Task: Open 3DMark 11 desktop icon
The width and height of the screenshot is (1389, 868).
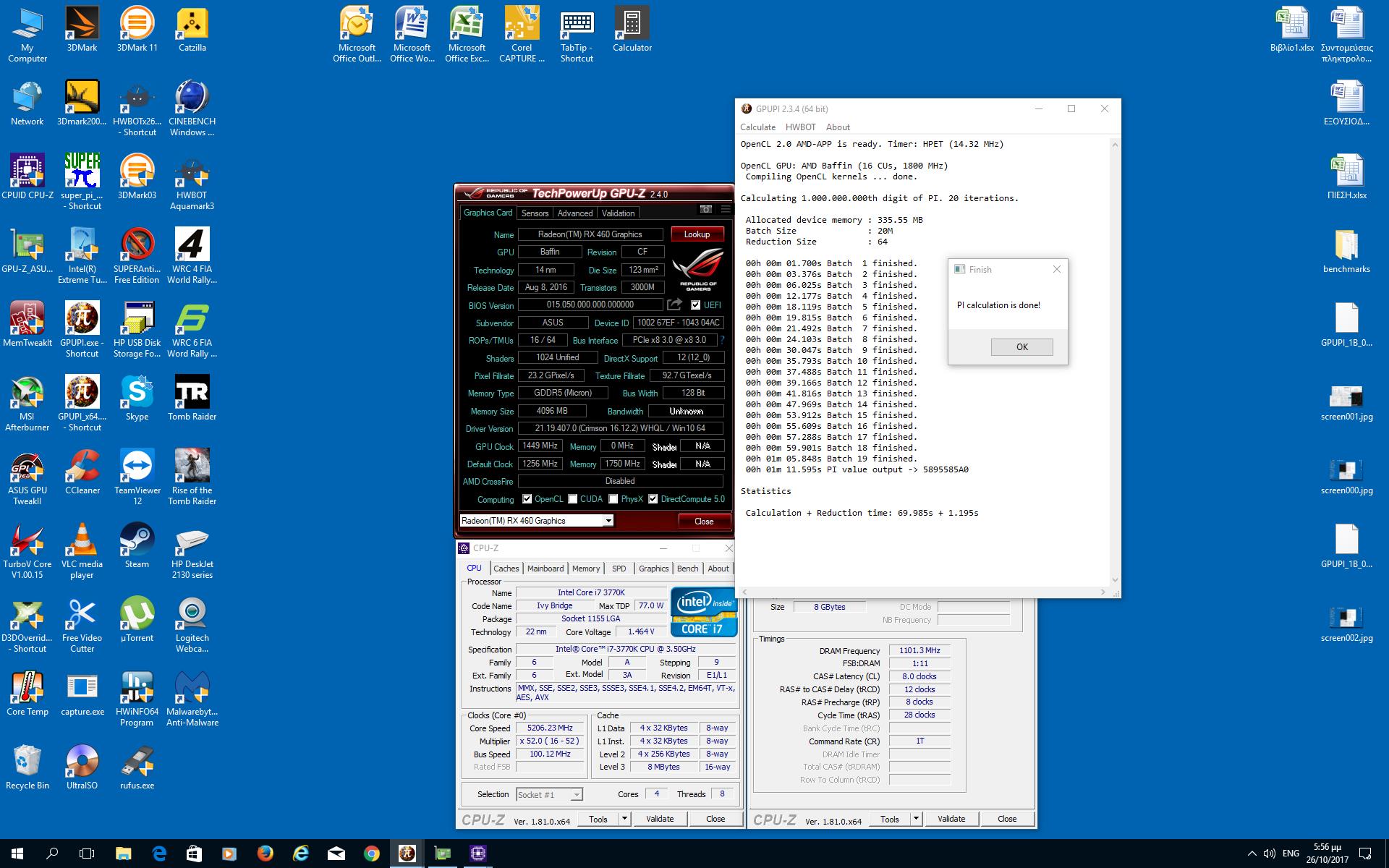Action: (137, 30)
